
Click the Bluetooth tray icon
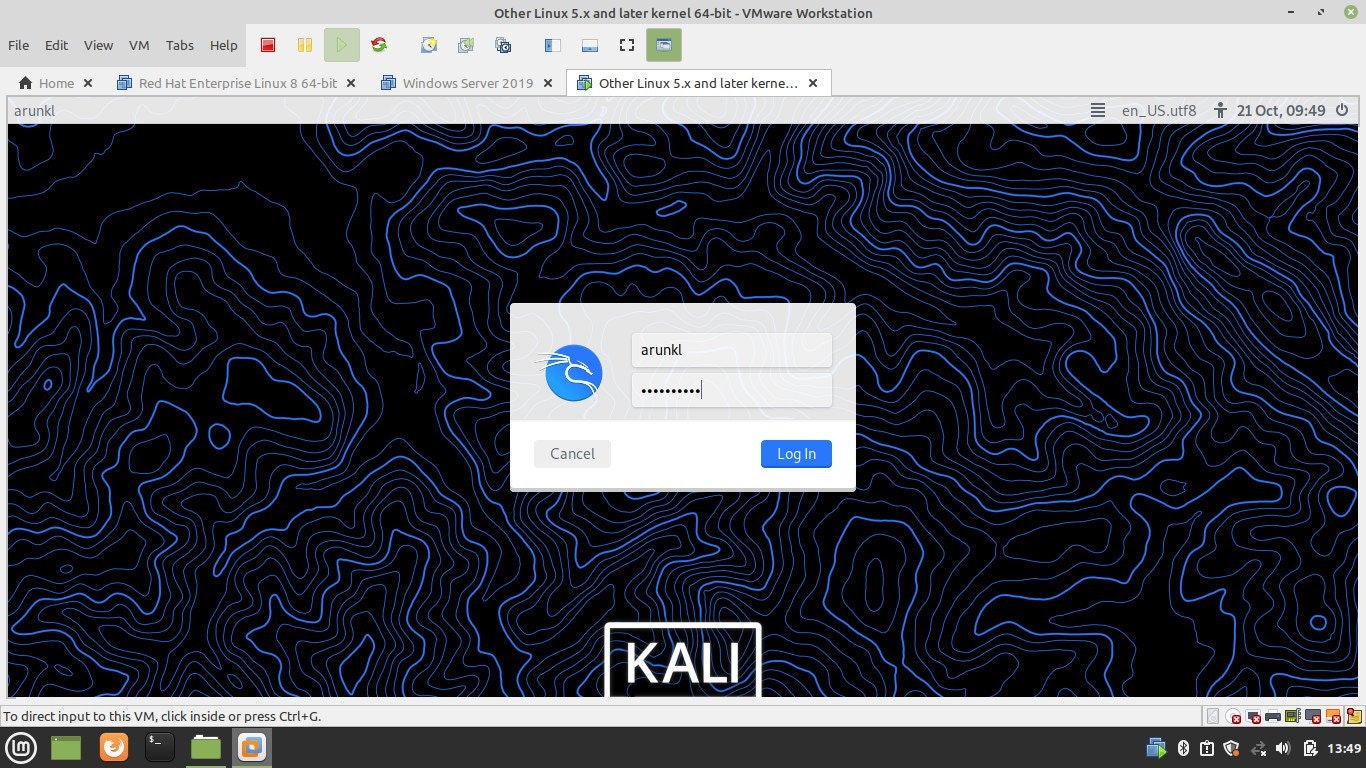pos(1183,748)
